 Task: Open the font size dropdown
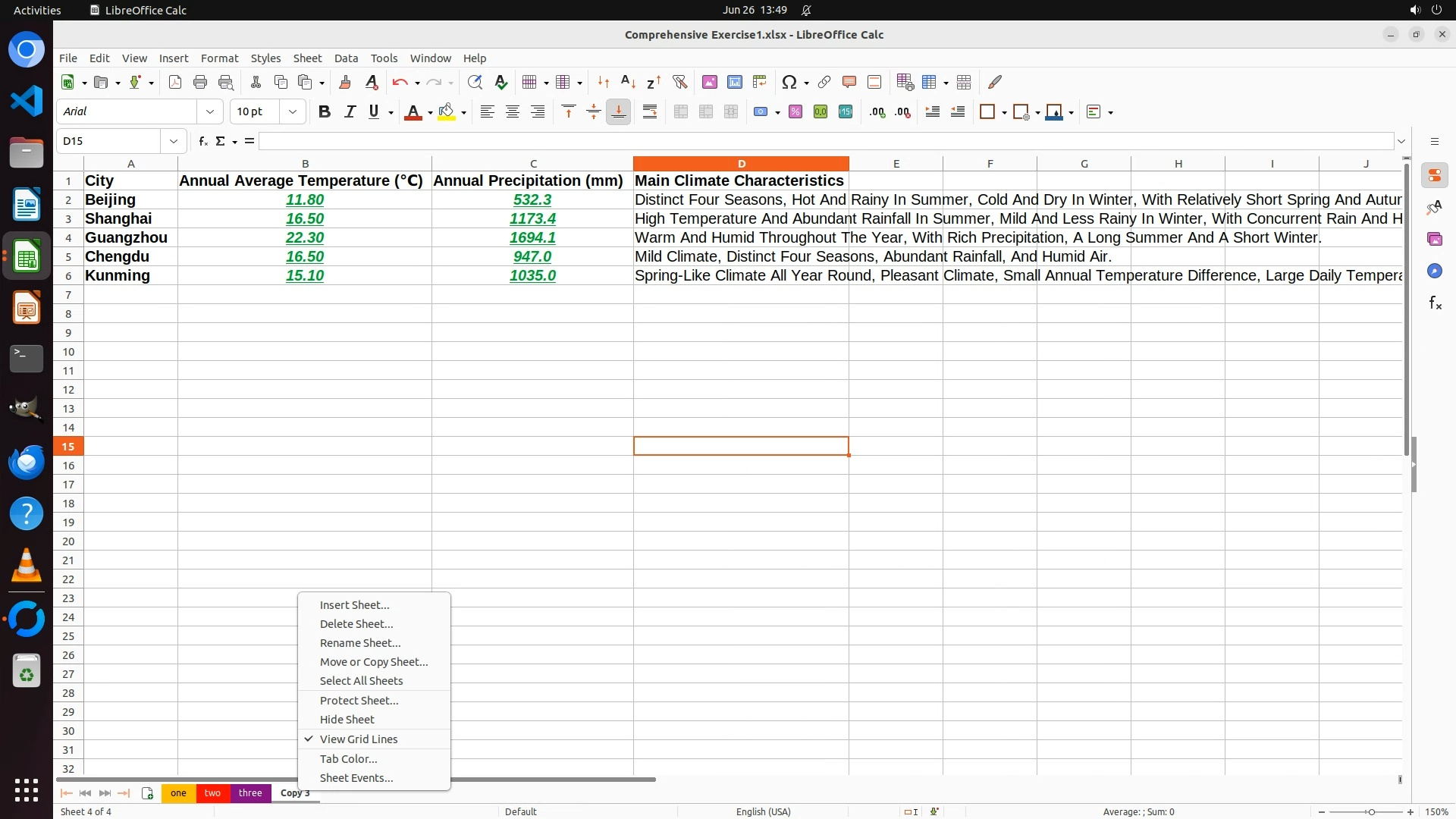[x=293, y=111]
